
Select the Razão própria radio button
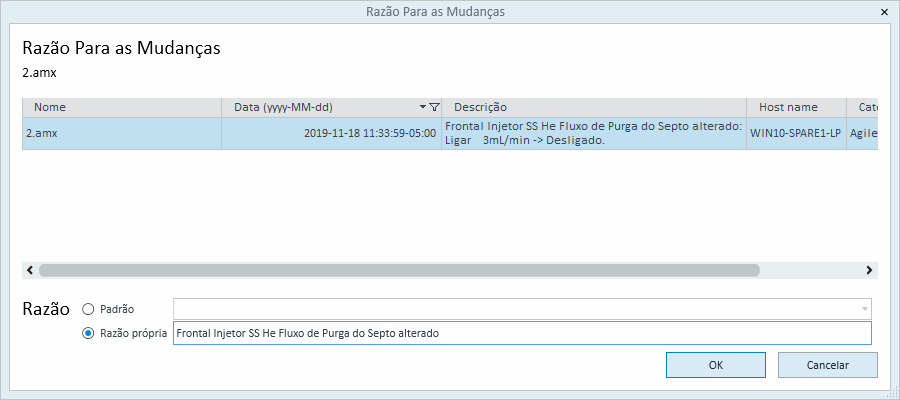[88, 333]
